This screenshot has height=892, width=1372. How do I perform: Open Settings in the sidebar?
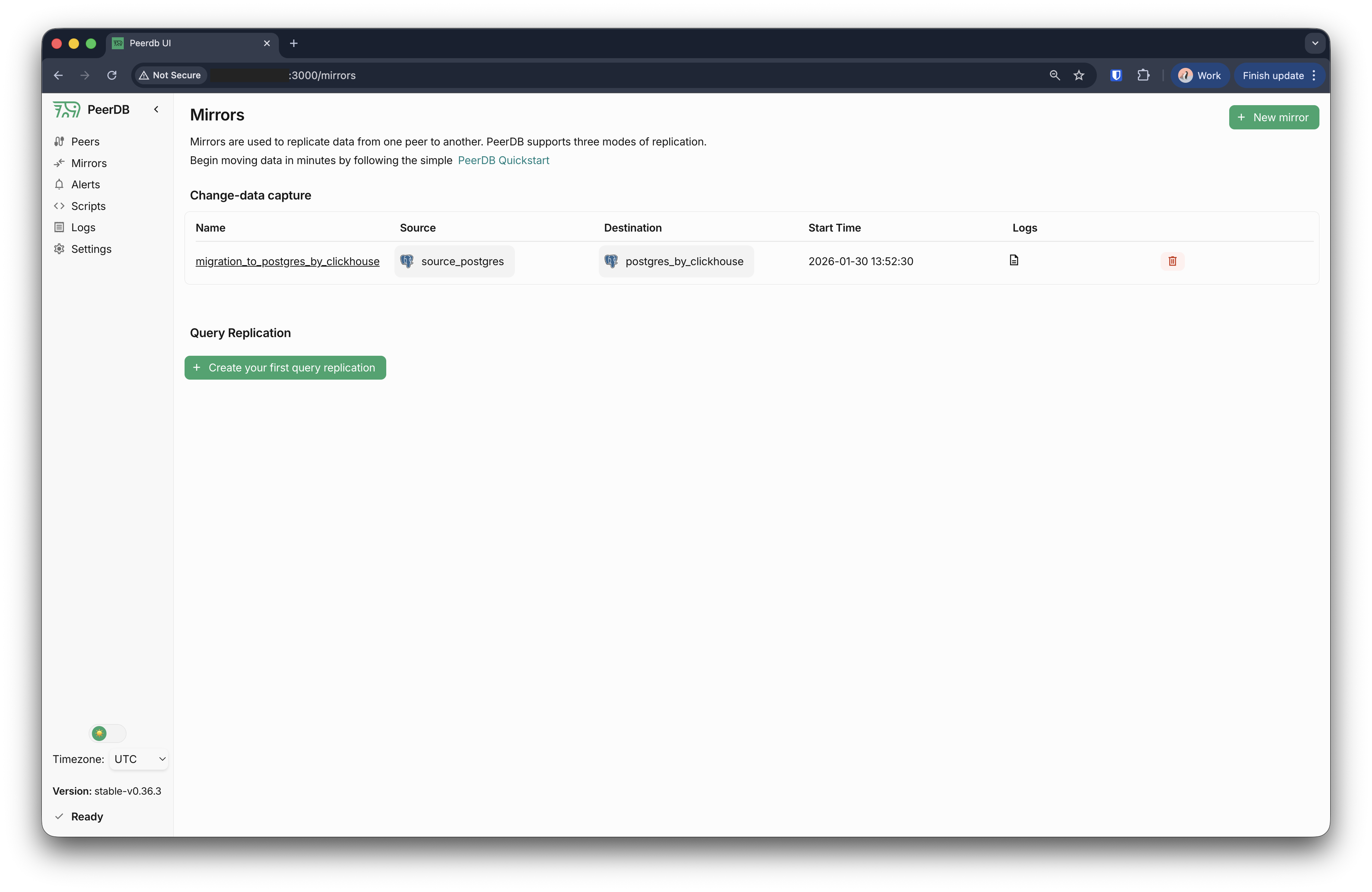click(91, 249)
